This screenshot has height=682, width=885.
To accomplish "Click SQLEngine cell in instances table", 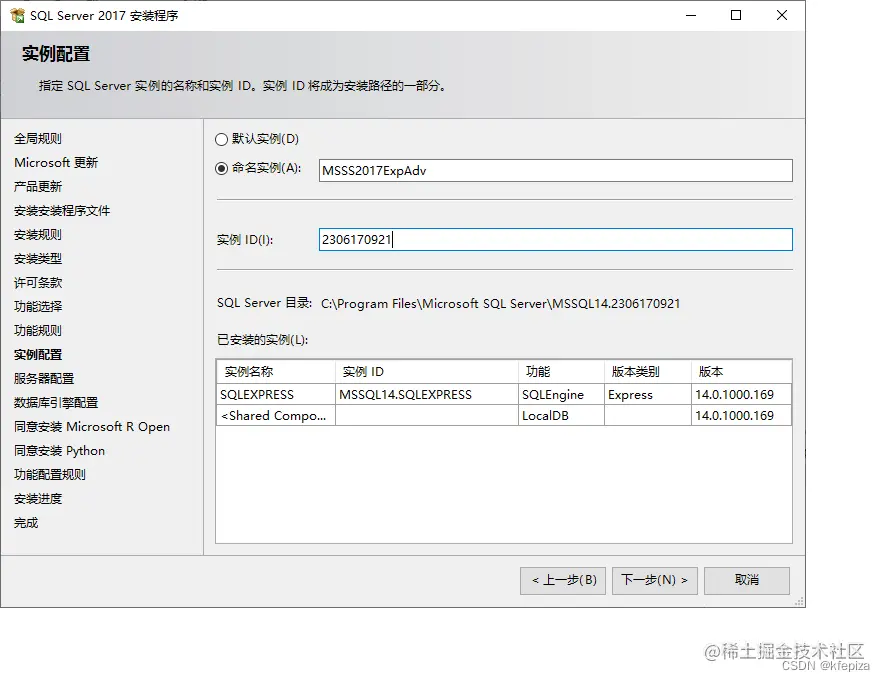I will tap(561, 395).
